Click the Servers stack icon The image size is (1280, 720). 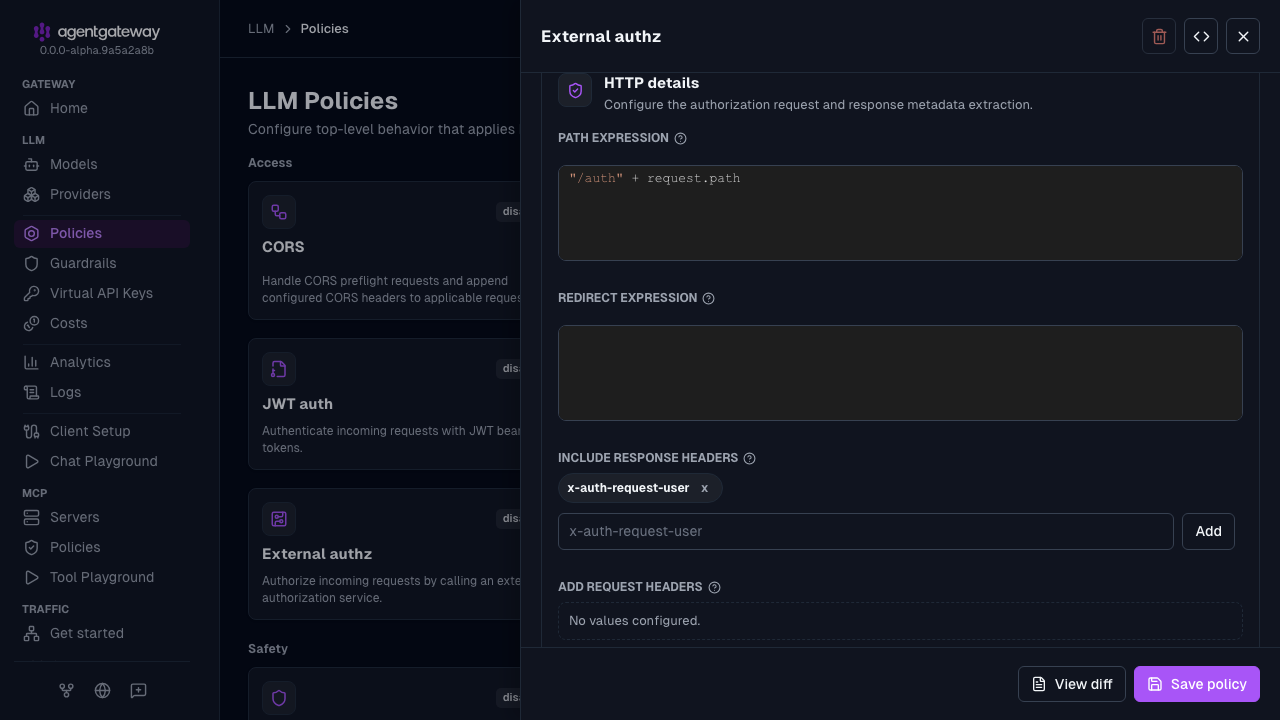(x=31, y=517)
